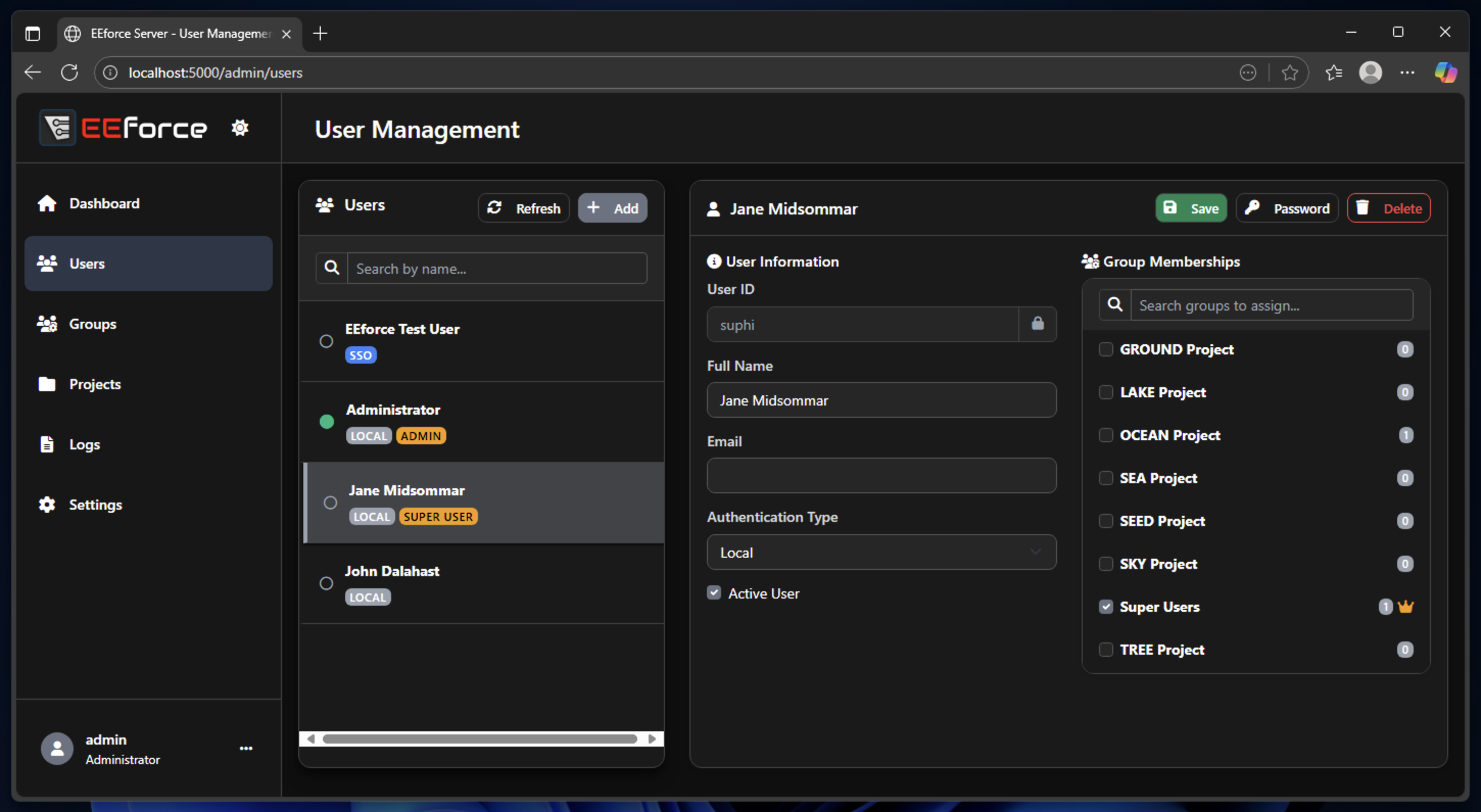Open the Copilot icon in browser toolbar
This screenshot has height=812, width=1481.
pyautogui.click(x=1445, y=73)
